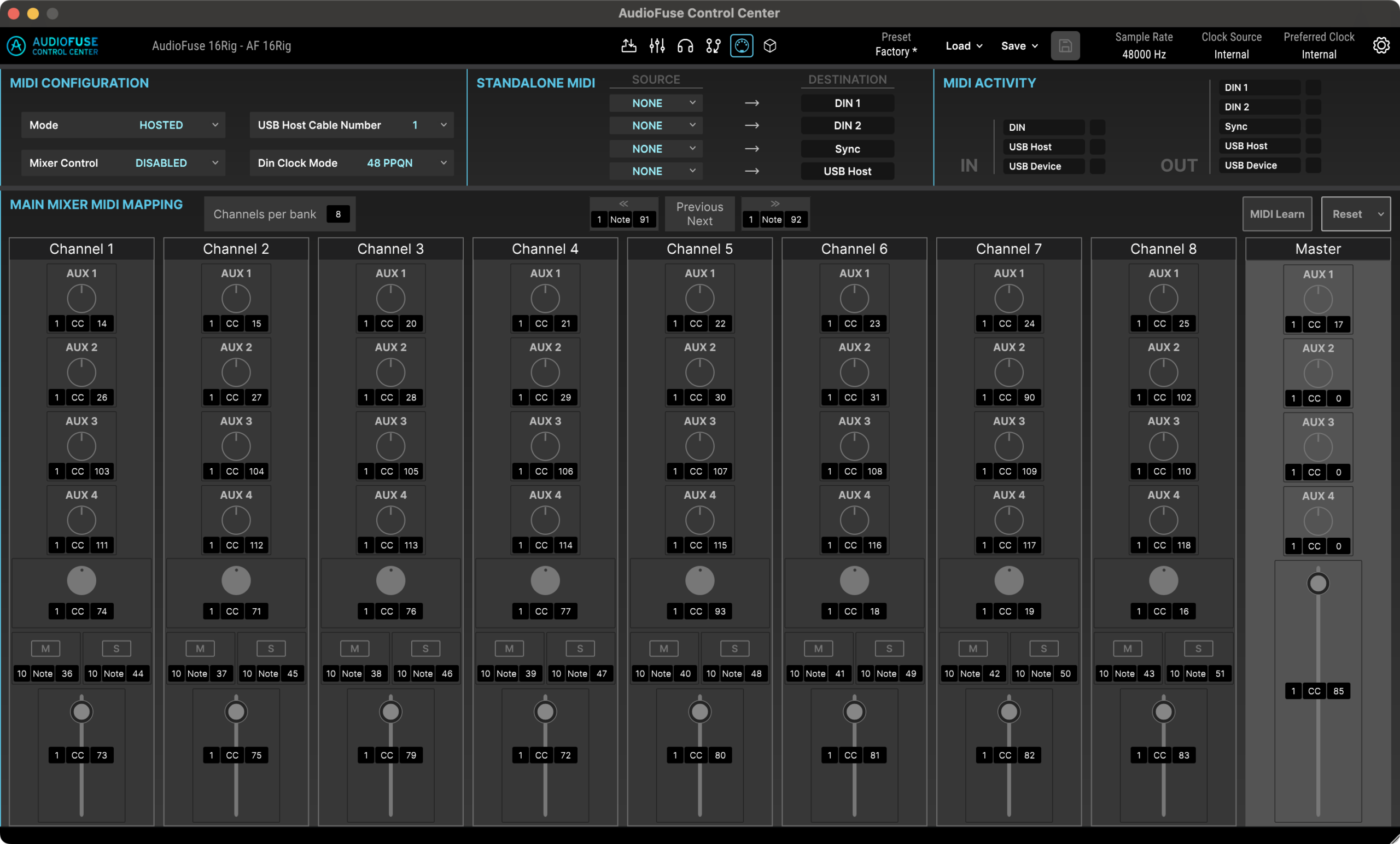The width and height of the screenshot is (1400, 844).
Task: Click the Previous Next bank label
Action: pyautogui.click(x=699, y=214)
